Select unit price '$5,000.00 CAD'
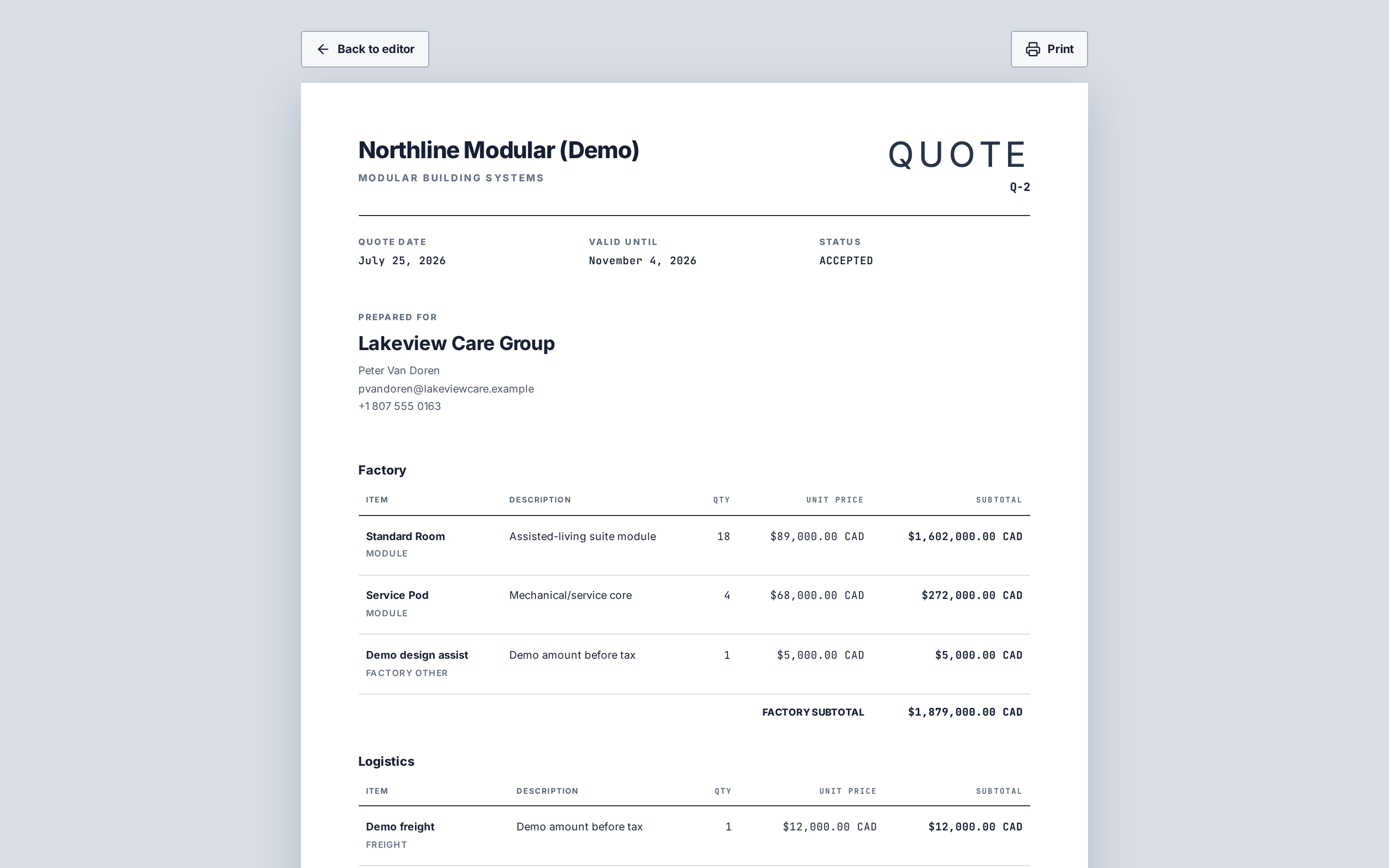The height and width of the screenshot is (868, 1389). click(x=820, y=656)
